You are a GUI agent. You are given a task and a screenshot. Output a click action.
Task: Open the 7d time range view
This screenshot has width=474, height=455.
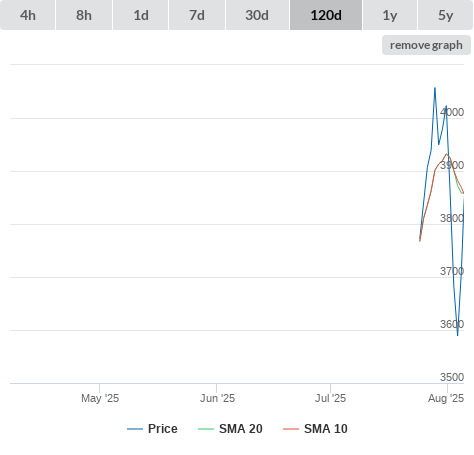coord(197,15)
